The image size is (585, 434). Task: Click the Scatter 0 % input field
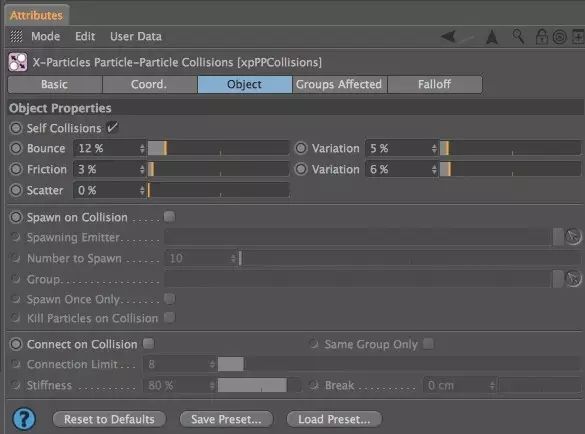coord(106,190)
